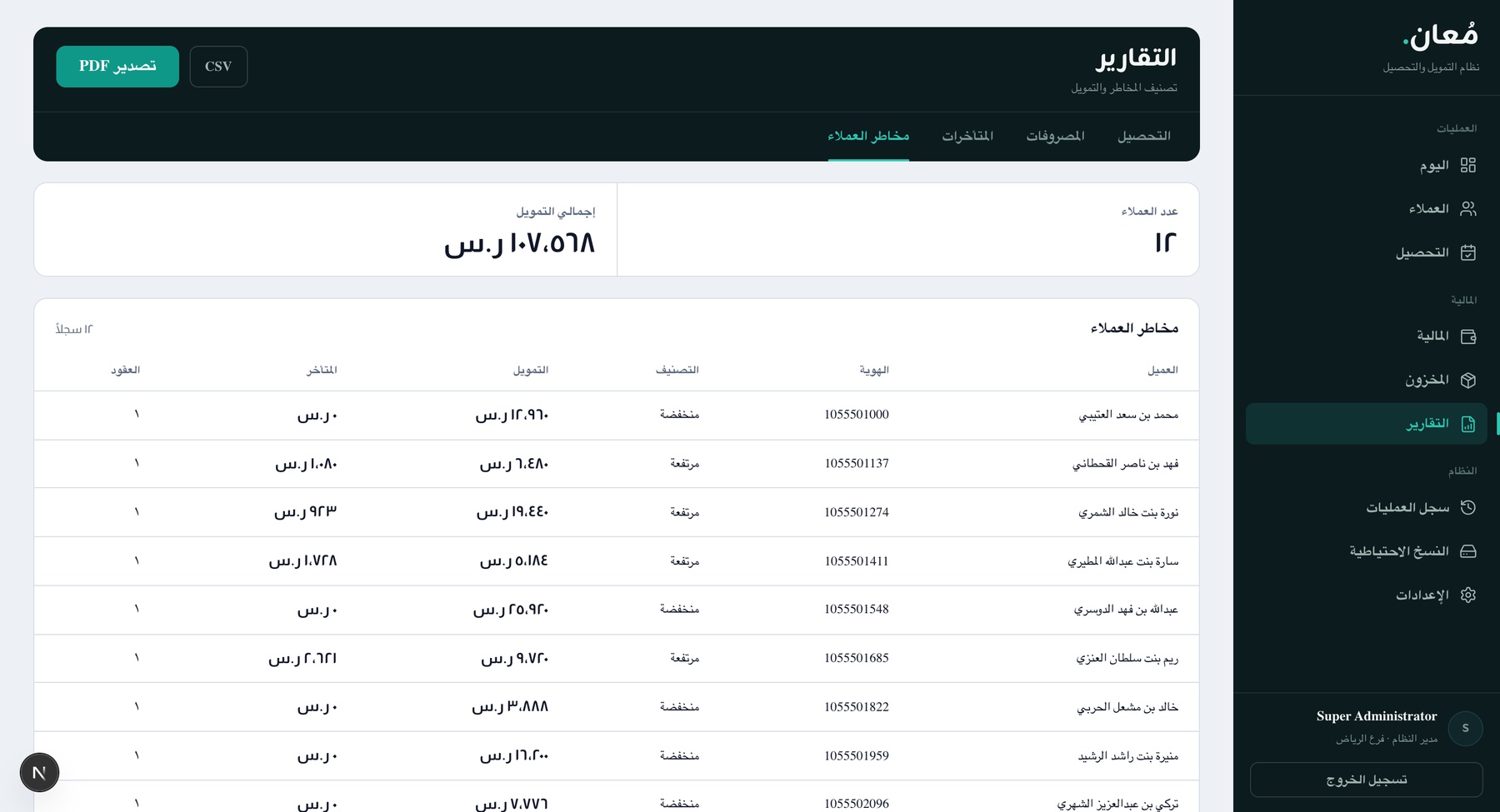
Task: Switch to the المصروفات tab
Action: [1055, 136]
